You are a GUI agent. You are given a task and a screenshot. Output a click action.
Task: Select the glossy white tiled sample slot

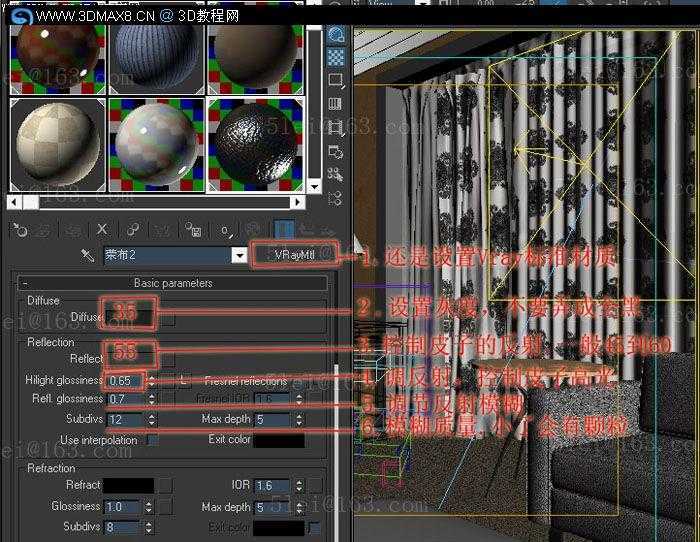(x=156, y=145)
